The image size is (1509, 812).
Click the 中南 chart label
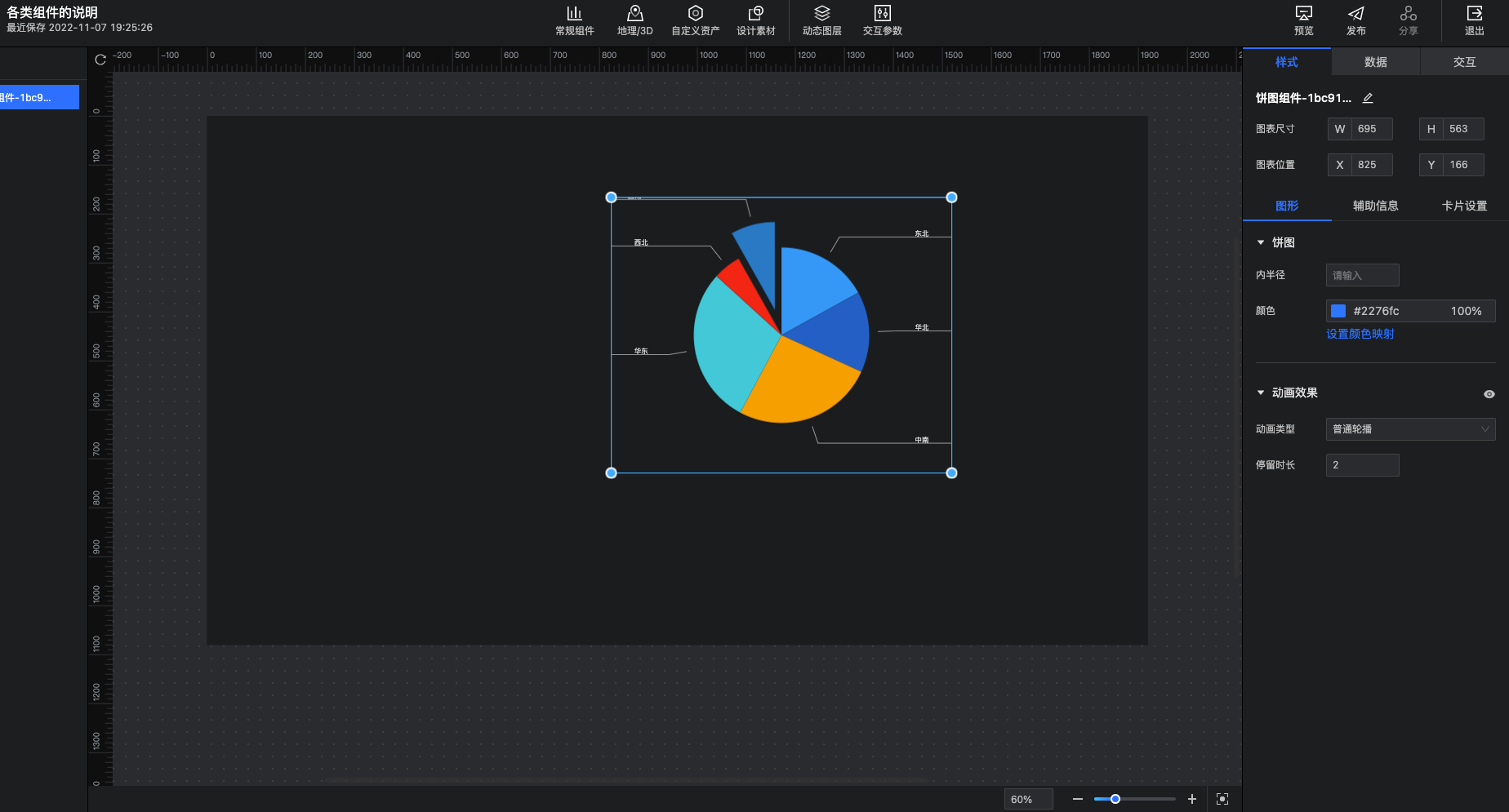(x=921, y=440)
